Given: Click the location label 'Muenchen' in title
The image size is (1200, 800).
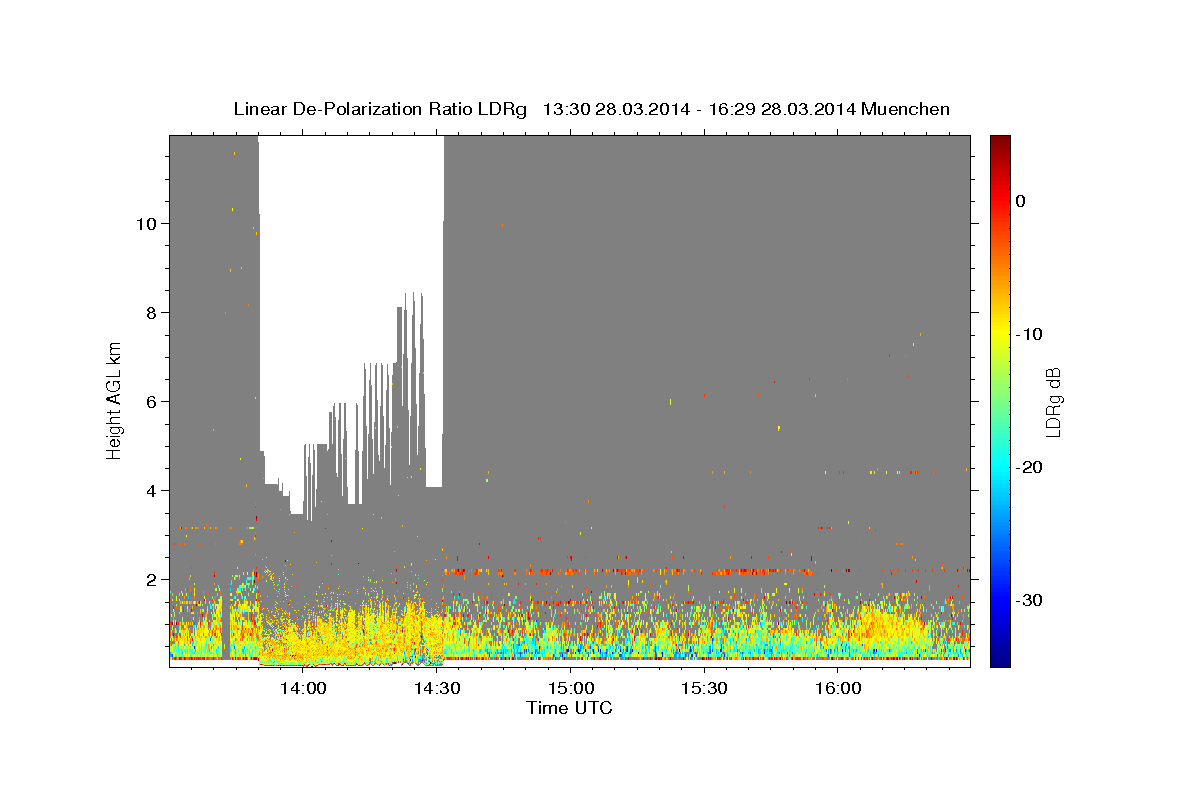Looking at the screenshot, I should pos(906,109).
